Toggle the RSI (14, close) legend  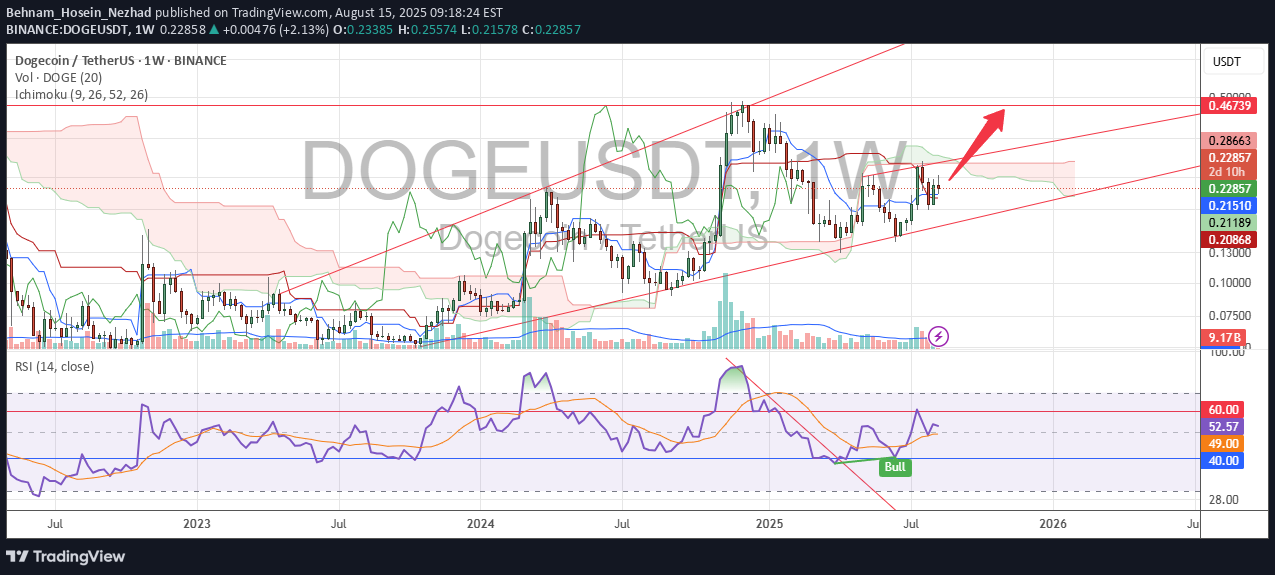54,367
